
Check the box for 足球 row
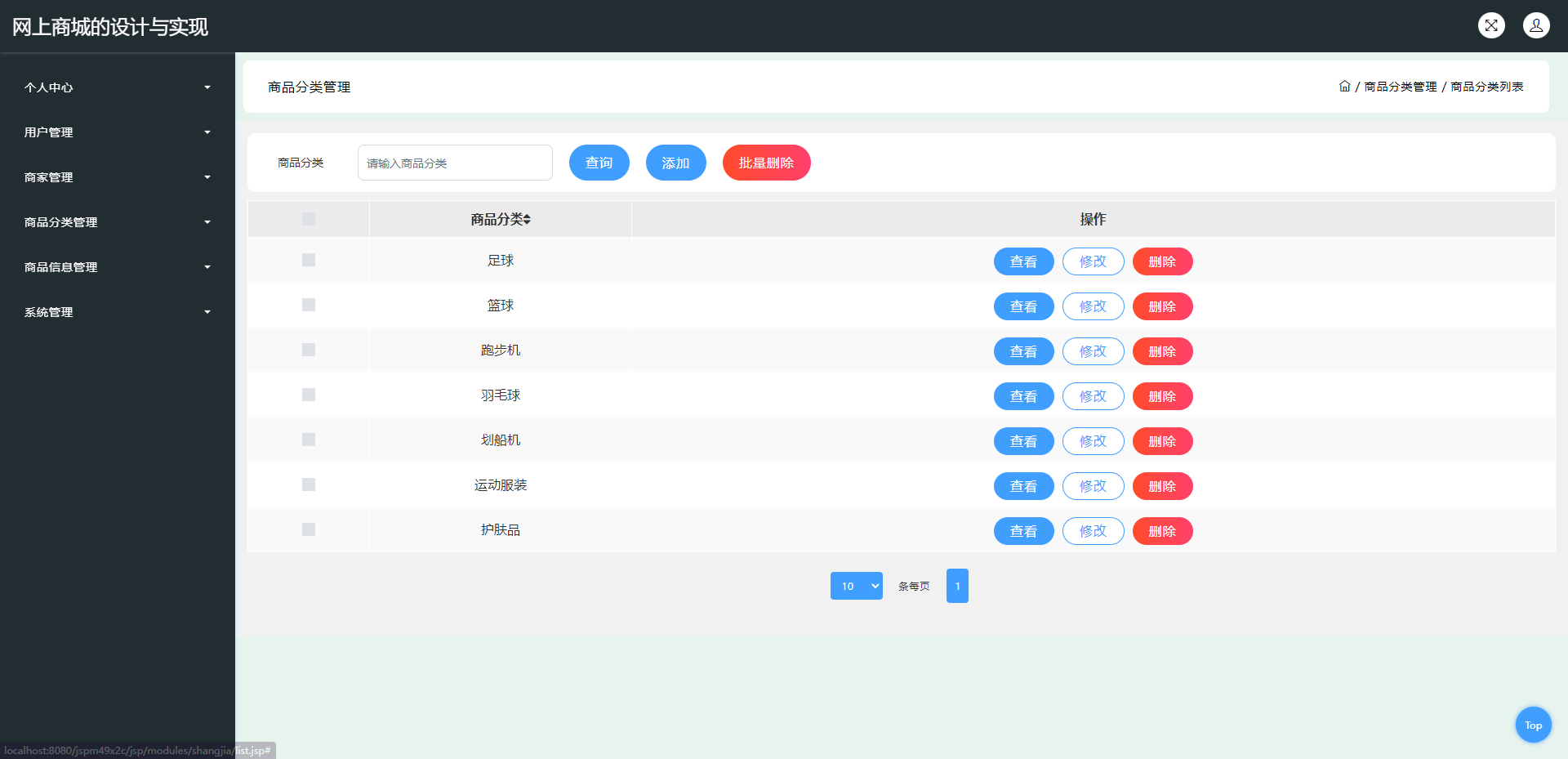pyautogui.click(x=309, y=260)
